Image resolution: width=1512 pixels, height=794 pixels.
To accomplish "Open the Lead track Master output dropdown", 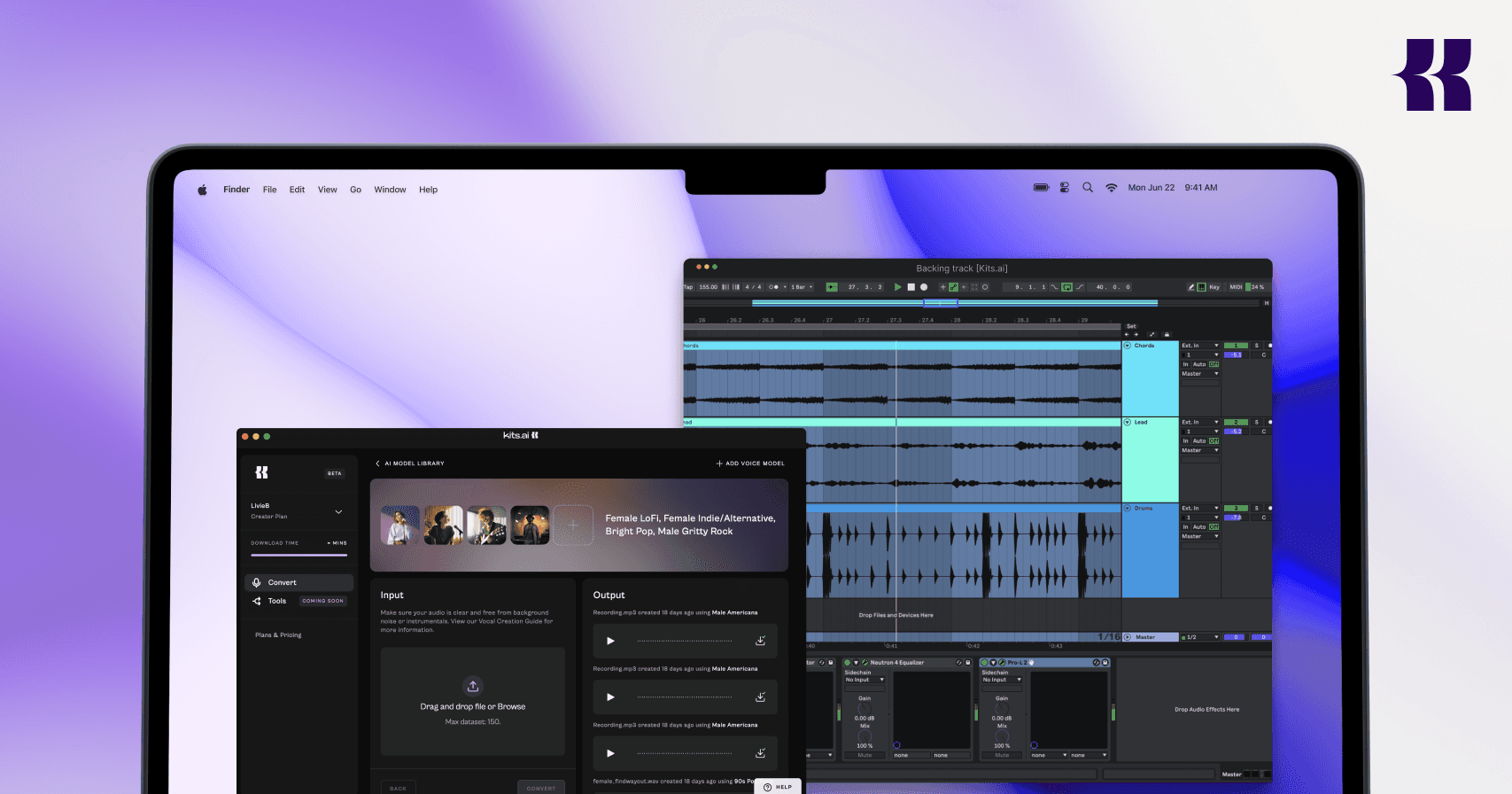I will [x=1200, y=451].
